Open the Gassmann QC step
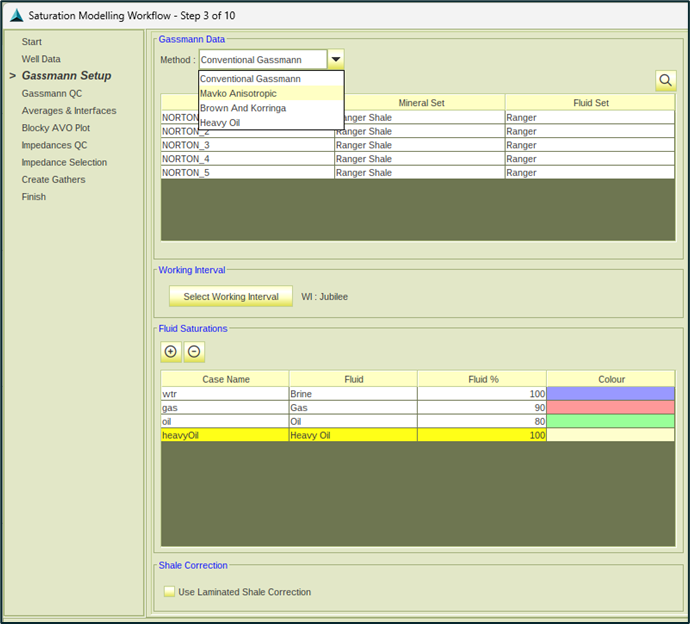Viewport: 690px width, 624px height. click(51, 93)
